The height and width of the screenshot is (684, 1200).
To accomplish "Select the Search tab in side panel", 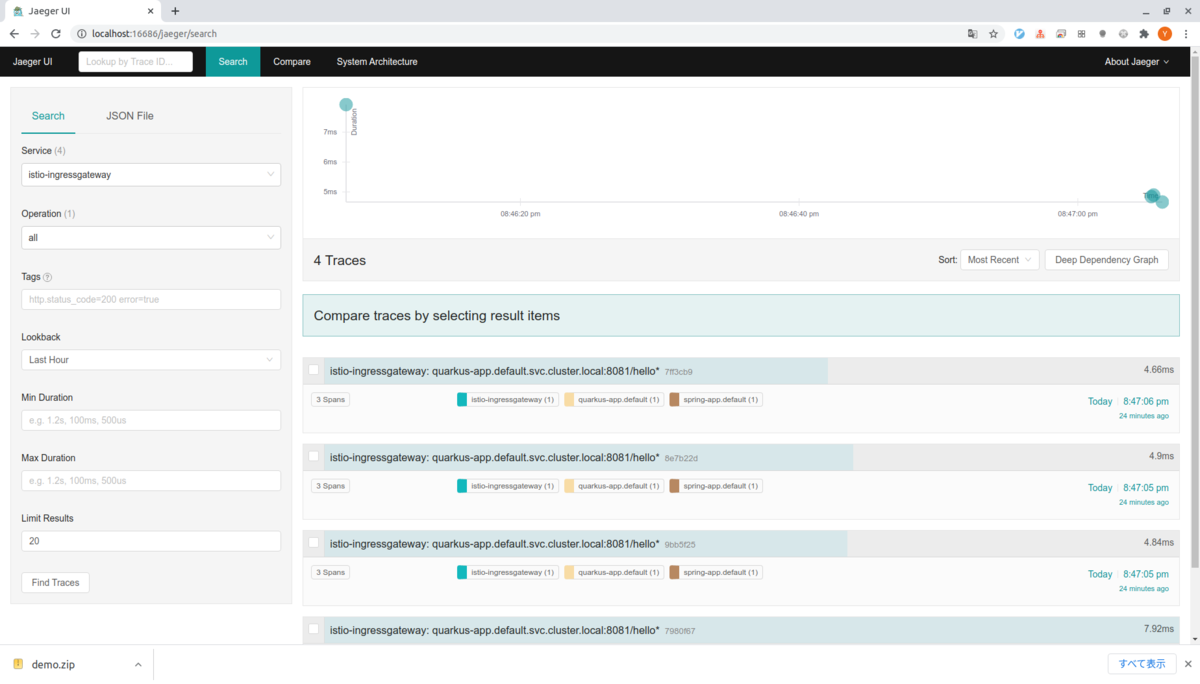I will point(48,116).
